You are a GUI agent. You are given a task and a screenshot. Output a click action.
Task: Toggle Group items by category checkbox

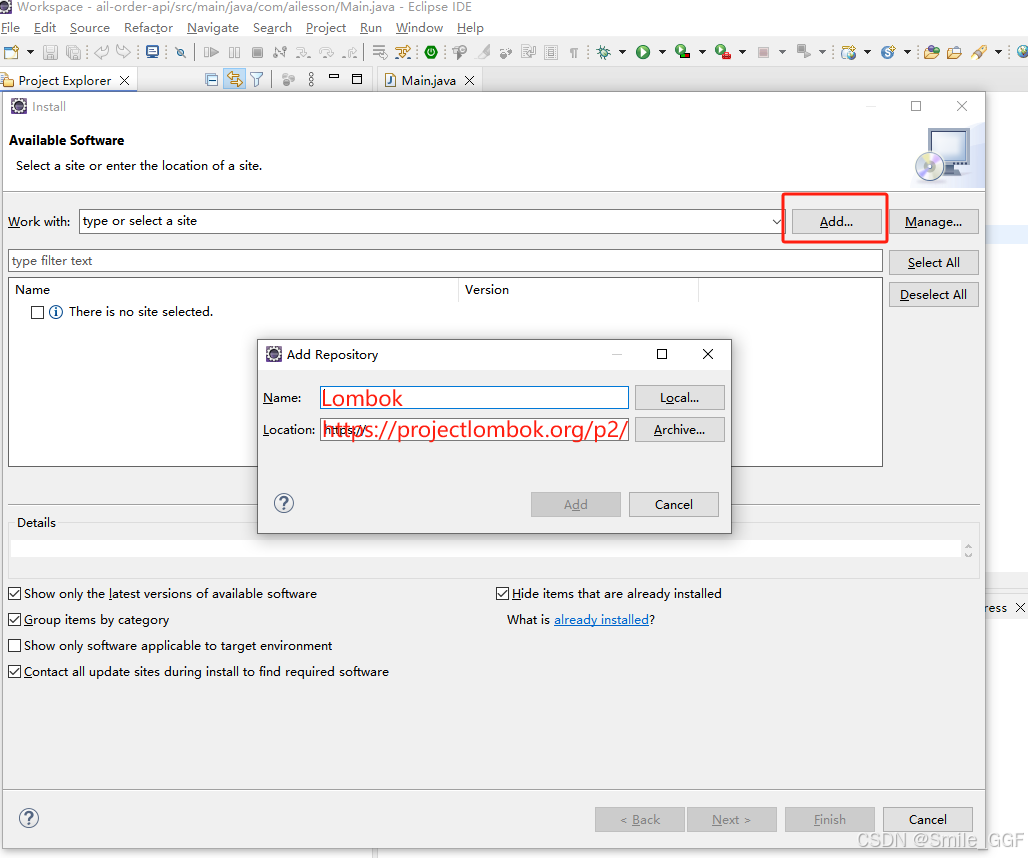(x=14, y=619)
